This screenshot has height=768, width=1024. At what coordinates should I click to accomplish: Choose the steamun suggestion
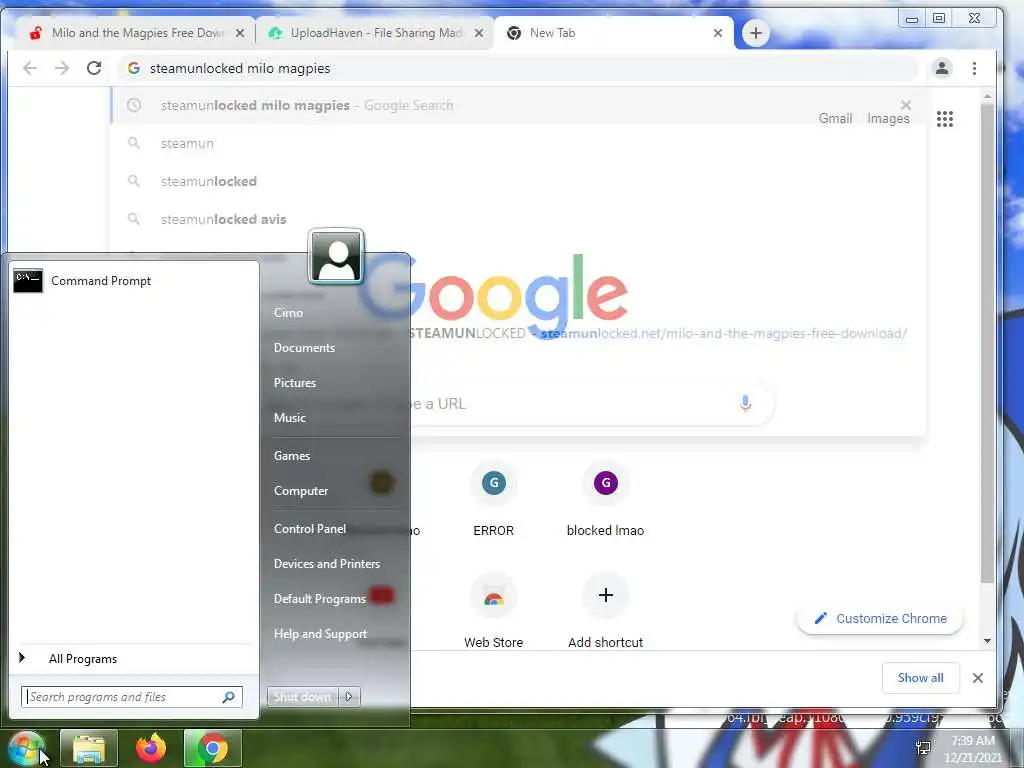[519, 143]
